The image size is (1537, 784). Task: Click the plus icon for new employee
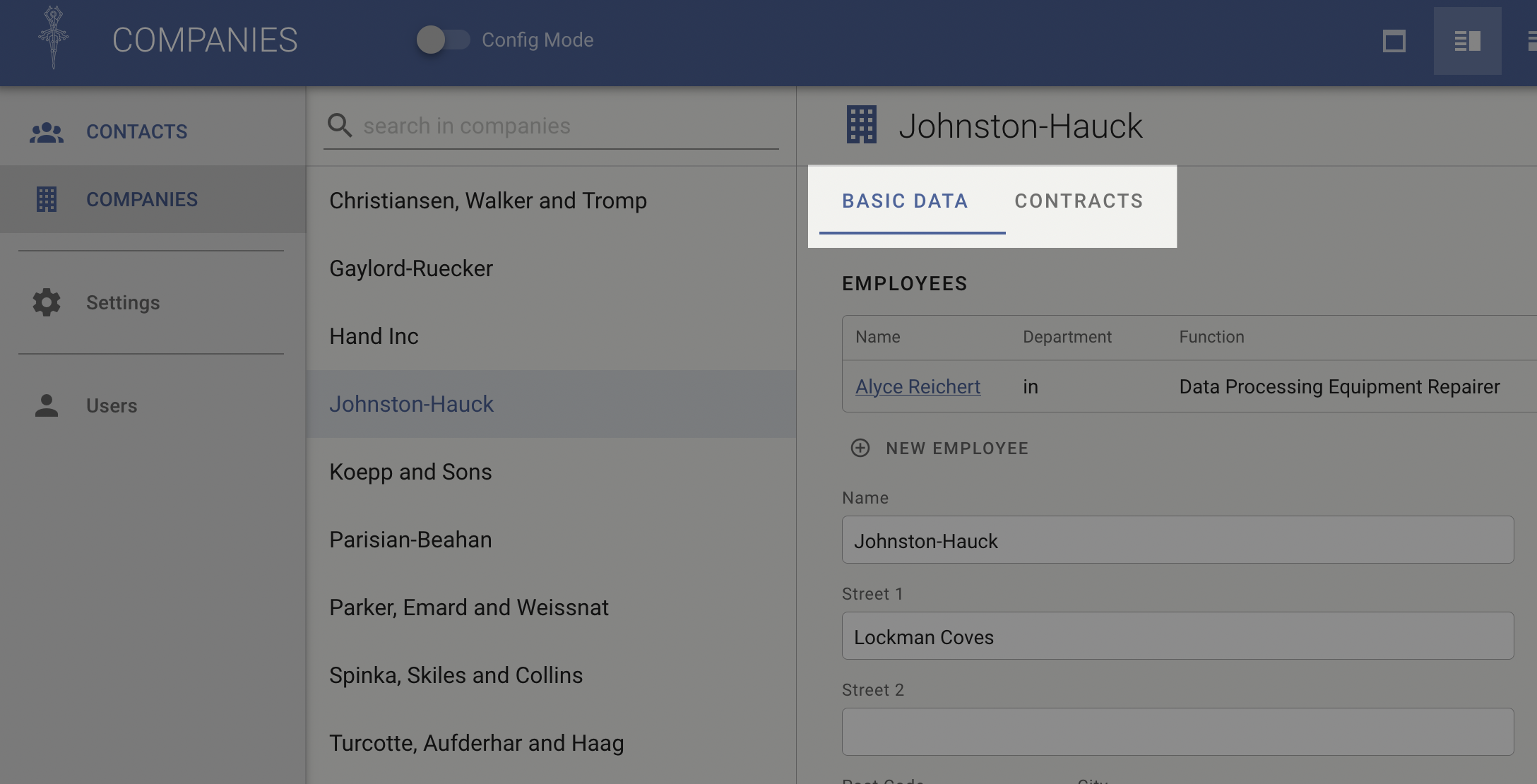click(x=860, y=448)
